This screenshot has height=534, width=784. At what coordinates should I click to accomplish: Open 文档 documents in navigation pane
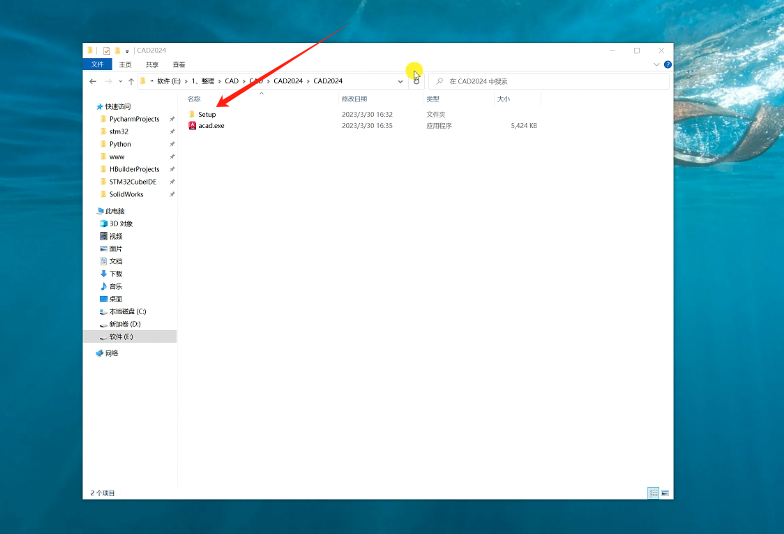[116, 261]
